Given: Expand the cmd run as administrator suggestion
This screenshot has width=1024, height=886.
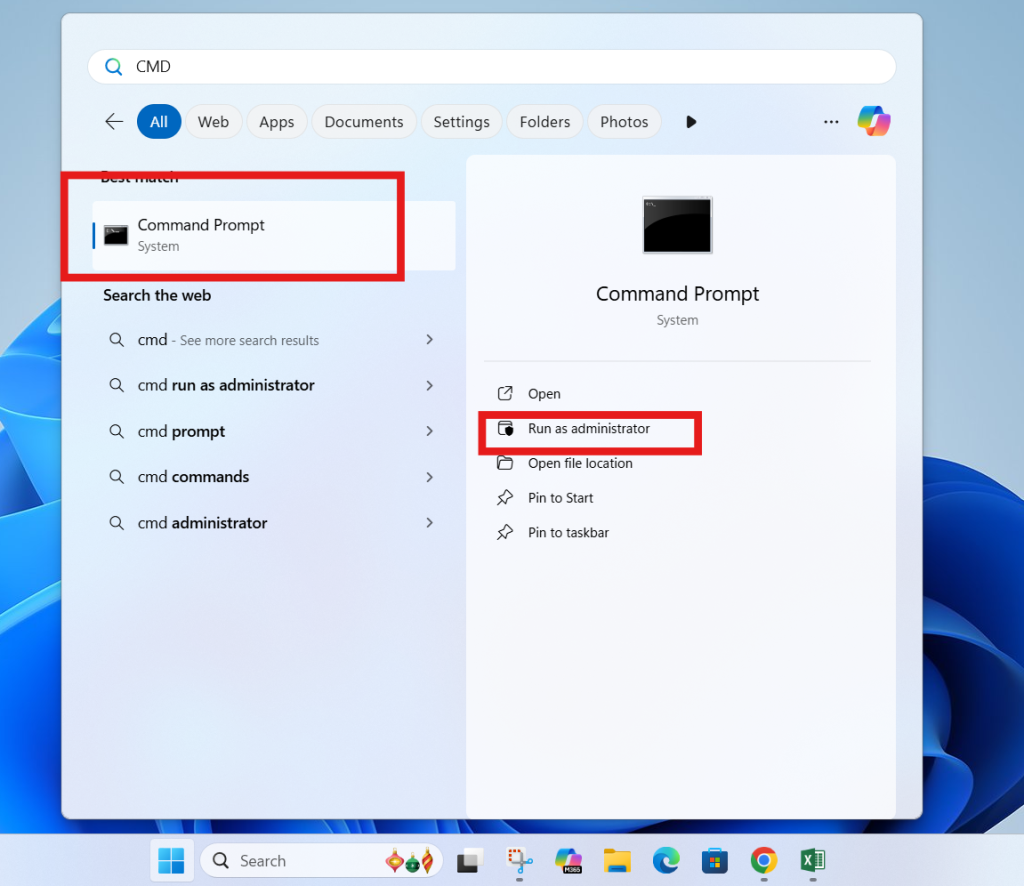Looking at the screenshot, I should coord(429,385).
